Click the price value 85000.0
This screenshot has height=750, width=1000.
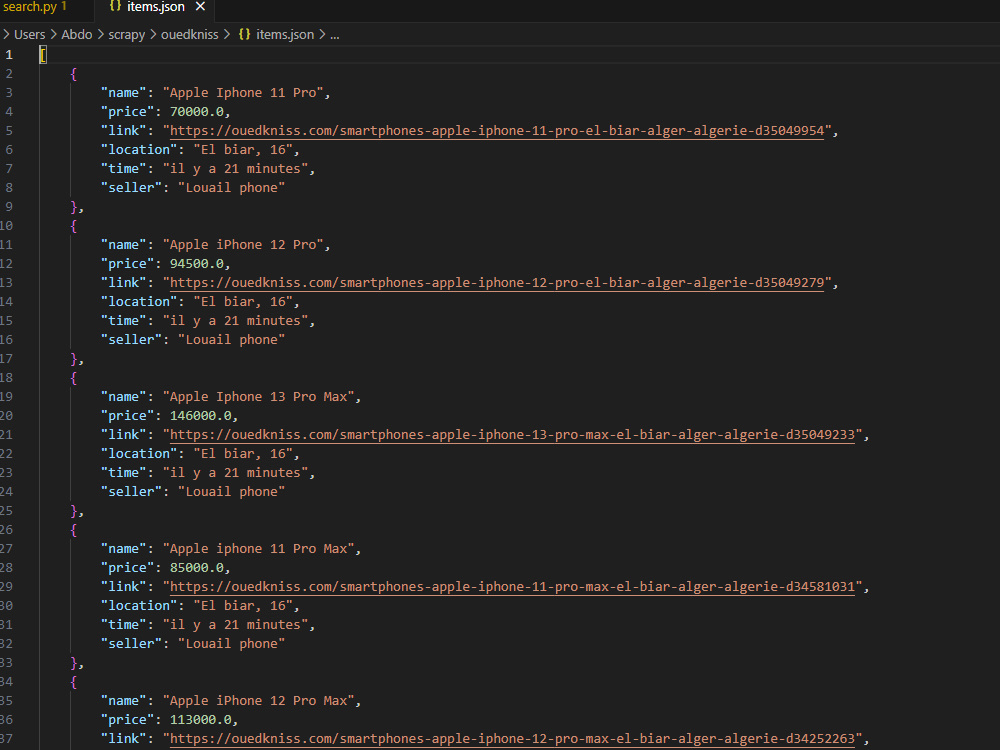(197, 568)
